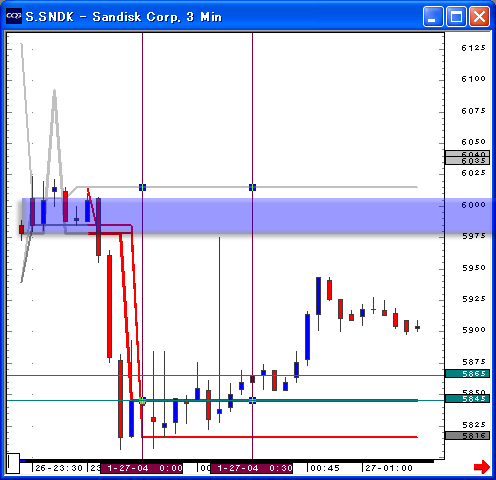Screen dimensions: 496x480
Task: Click the 5816 price tag on scale
Action: tap(467, 436)
